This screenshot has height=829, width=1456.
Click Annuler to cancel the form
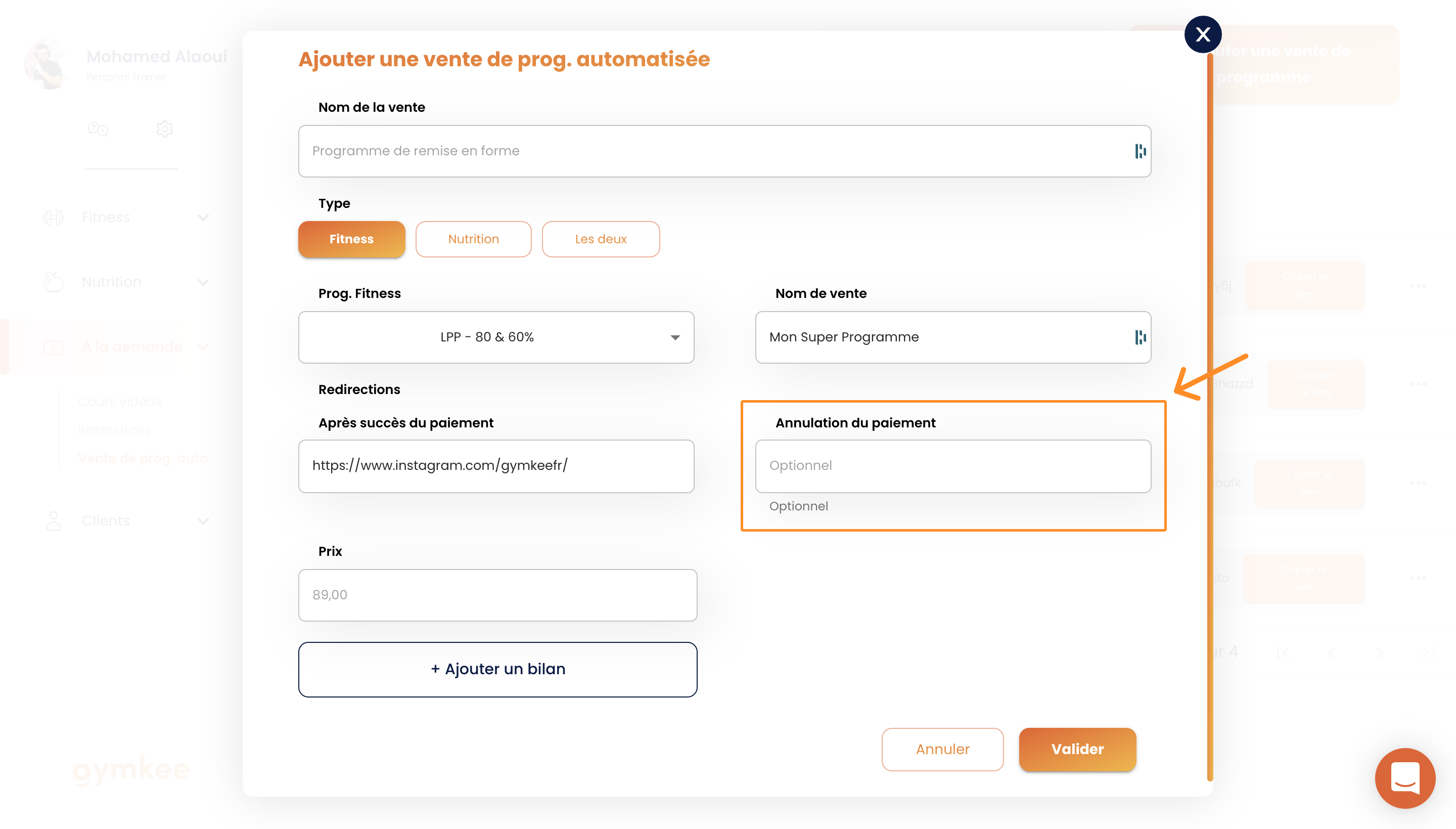tap(942, 749)
